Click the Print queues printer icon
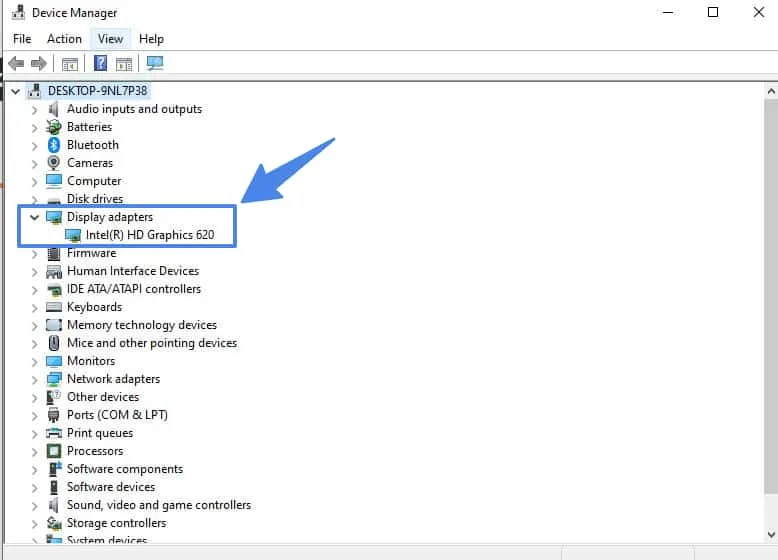 (x=54, y=433)
